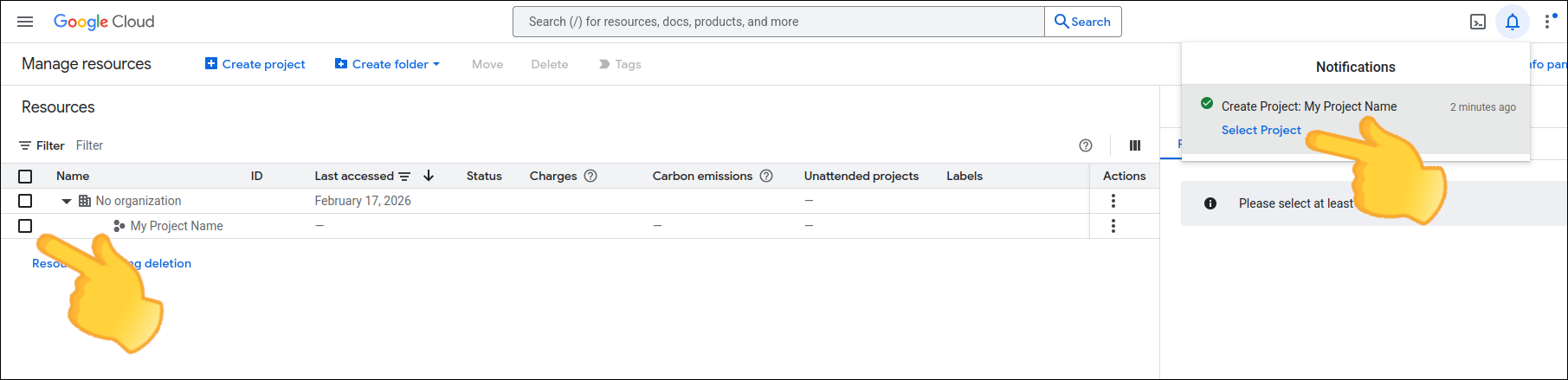Open the main navigation hamburger menu
This screenshot has width=1568, height=380.
(25, 22)
